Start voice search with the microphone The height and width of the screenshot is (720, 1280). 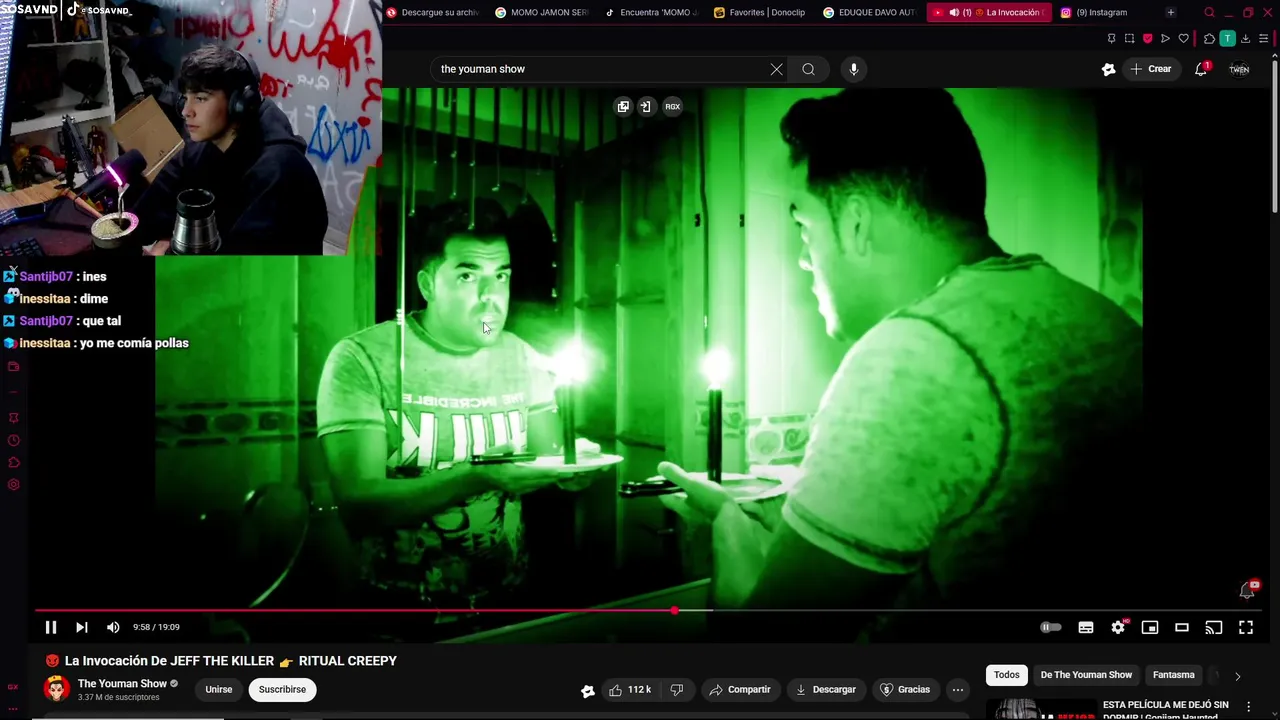click(x=853, y=69)
